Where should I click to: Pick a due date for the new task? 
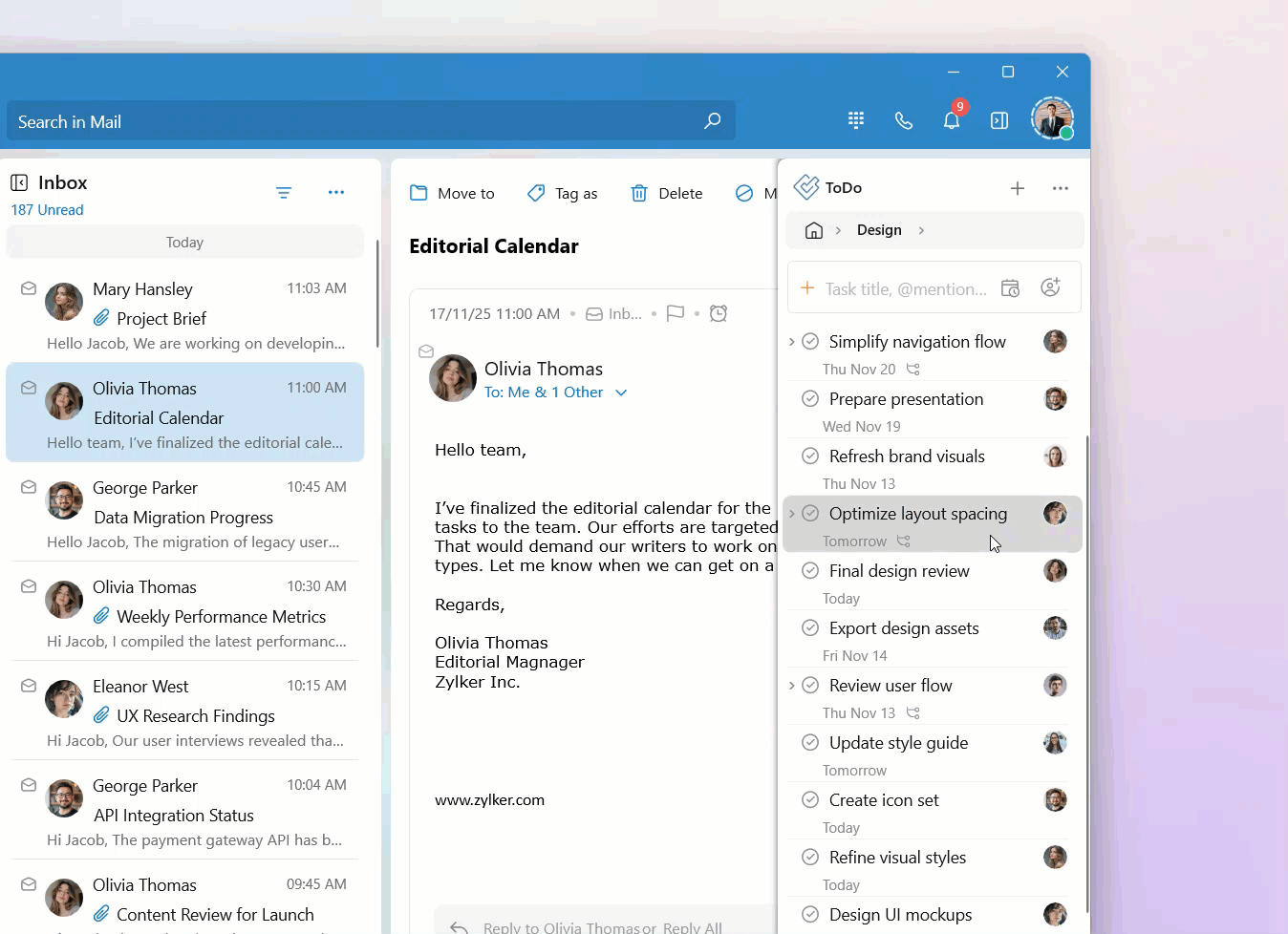point(1010,288)
